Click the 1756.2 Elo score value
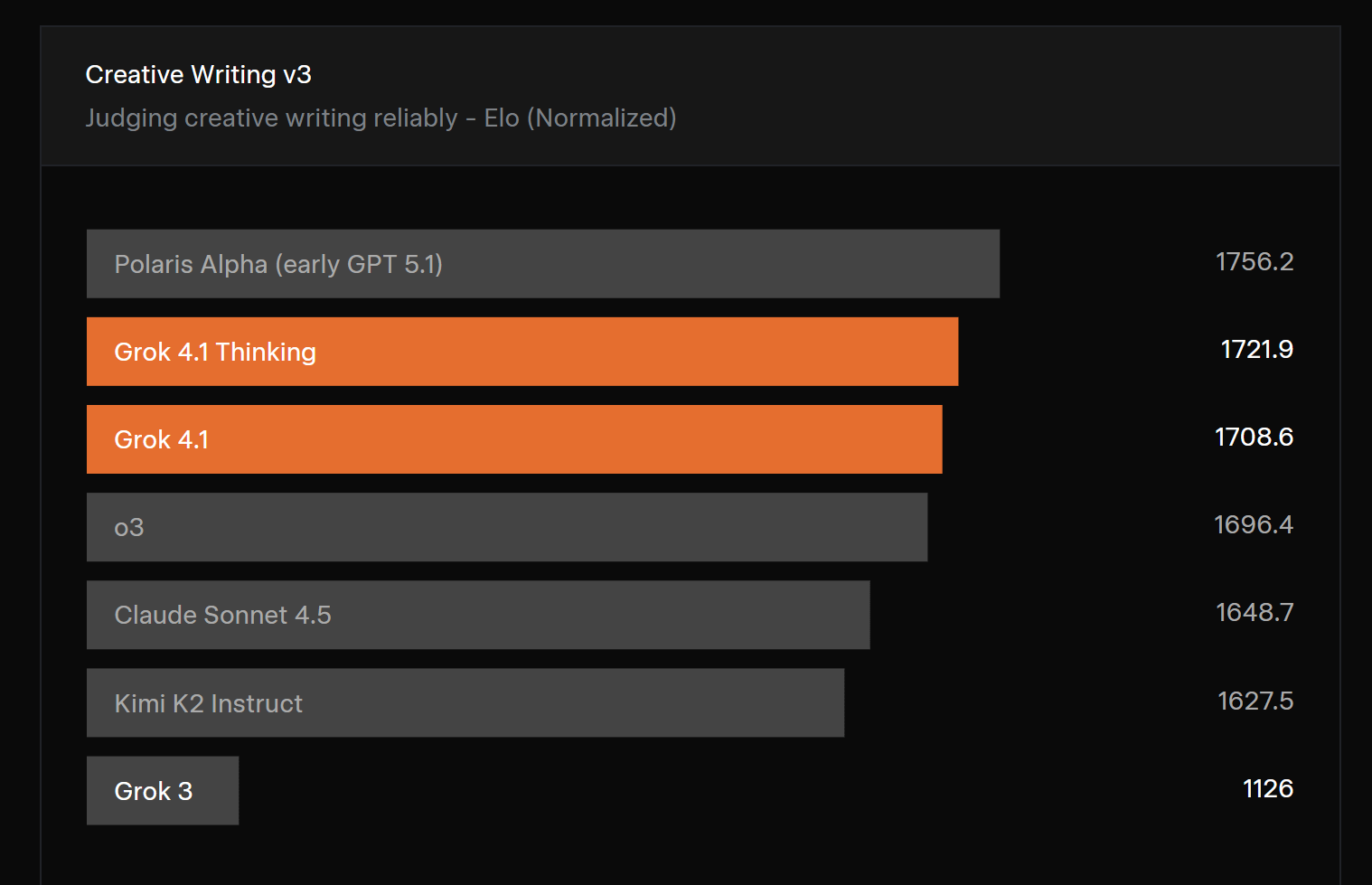 click(1254, 262)
